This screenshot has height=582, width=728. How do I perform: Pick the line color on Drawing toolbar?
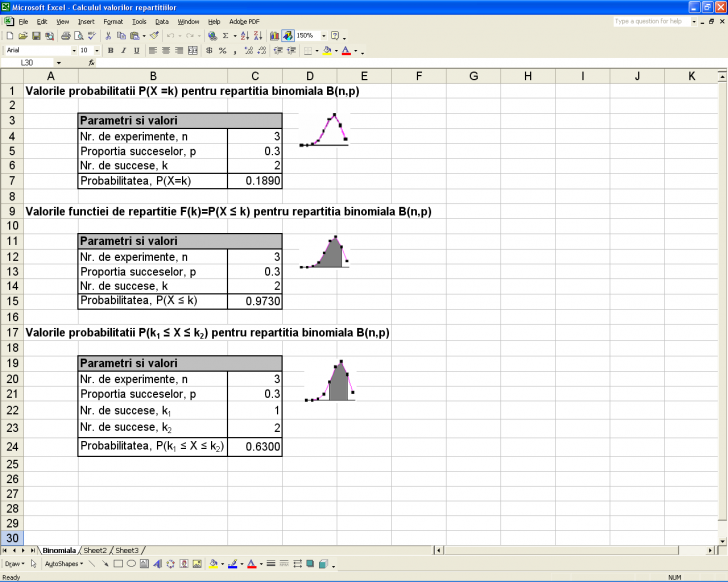click(233, 564)
